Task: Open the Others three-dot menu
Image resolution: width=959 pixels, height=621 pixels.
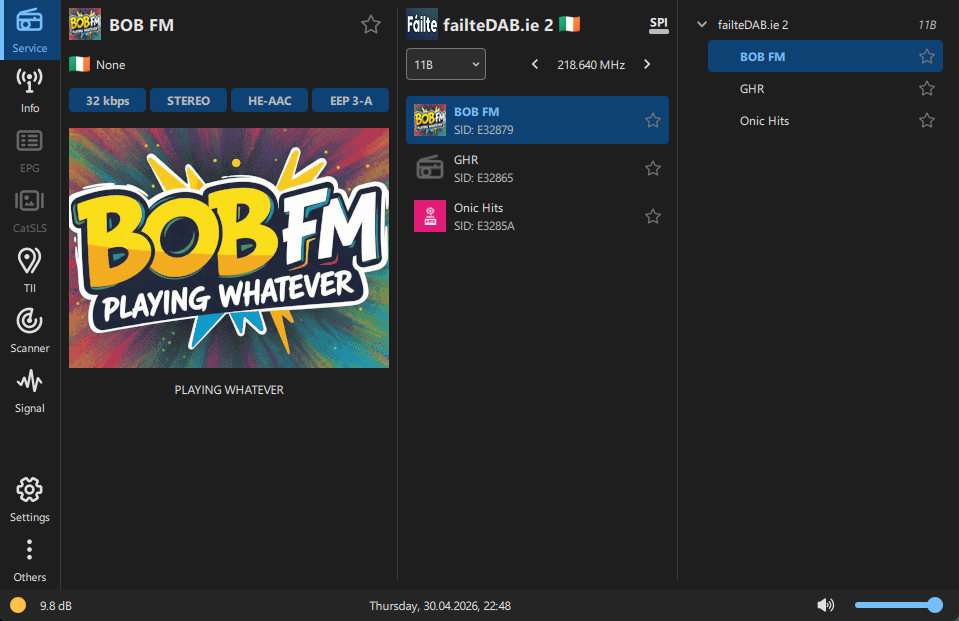Action: pyautogui.click(x=29, y=559)
